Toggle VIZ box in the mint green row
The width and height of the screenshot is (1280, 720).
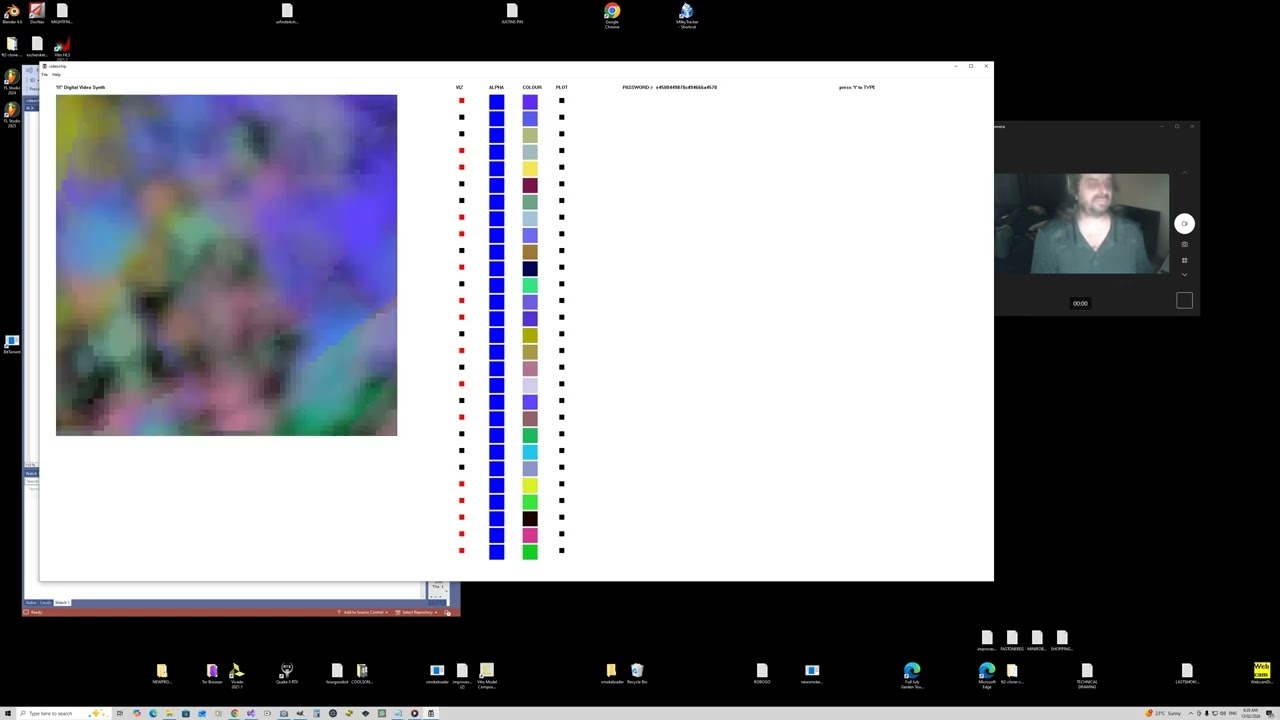[461, 284]
